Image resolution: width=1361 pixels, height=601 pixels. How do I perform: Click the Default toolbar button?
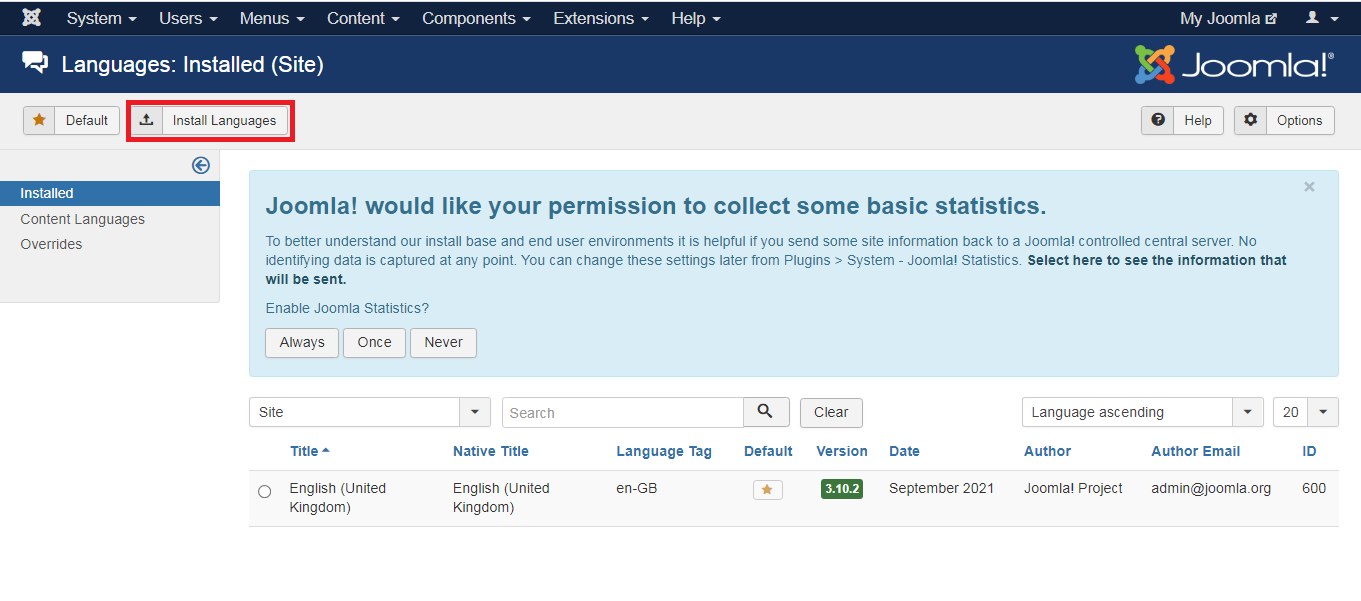72,120
